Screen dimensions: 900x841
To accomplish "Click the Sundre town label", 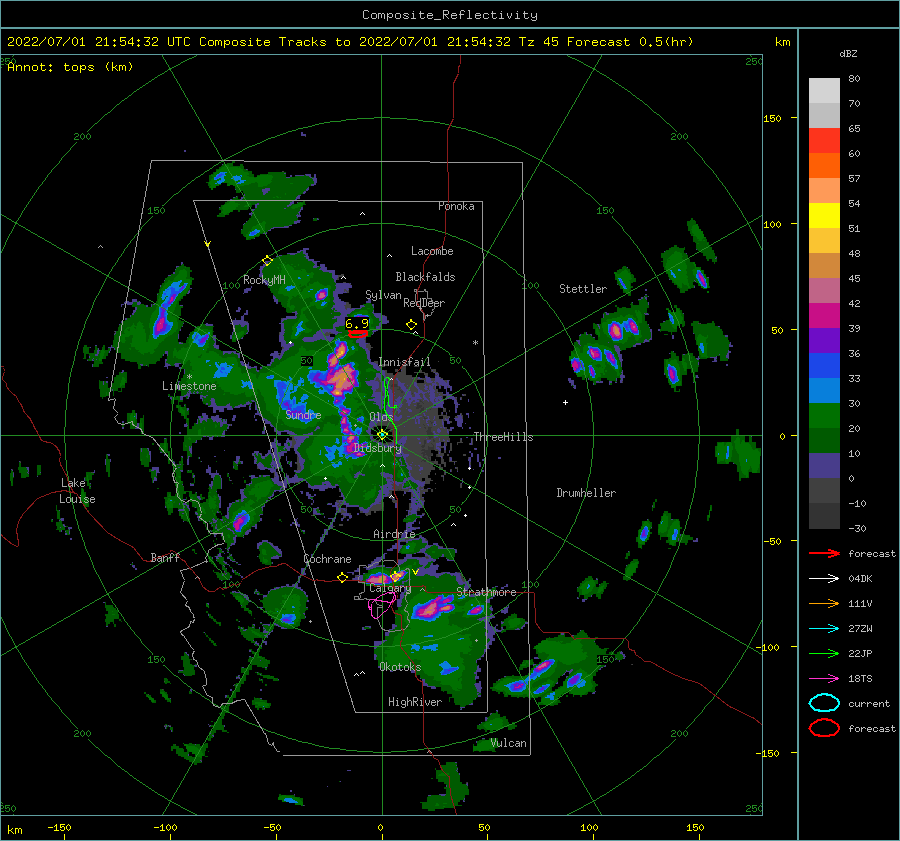I will 303,414.
